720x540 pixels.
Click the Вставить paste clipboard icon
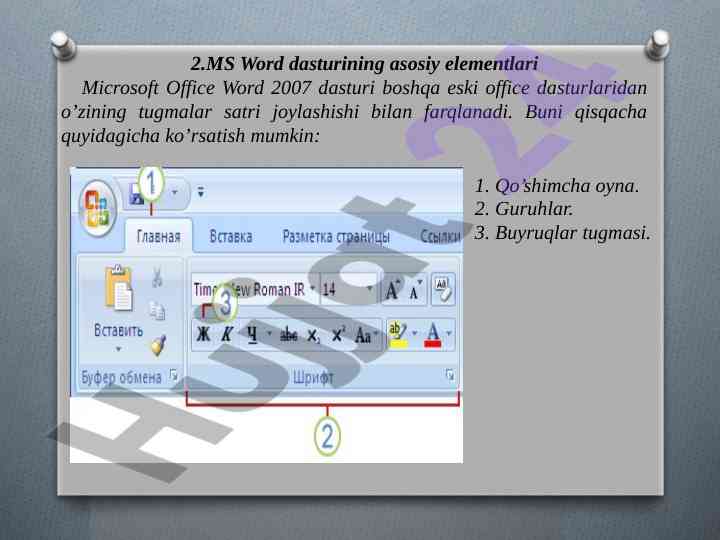click(118, 288)
